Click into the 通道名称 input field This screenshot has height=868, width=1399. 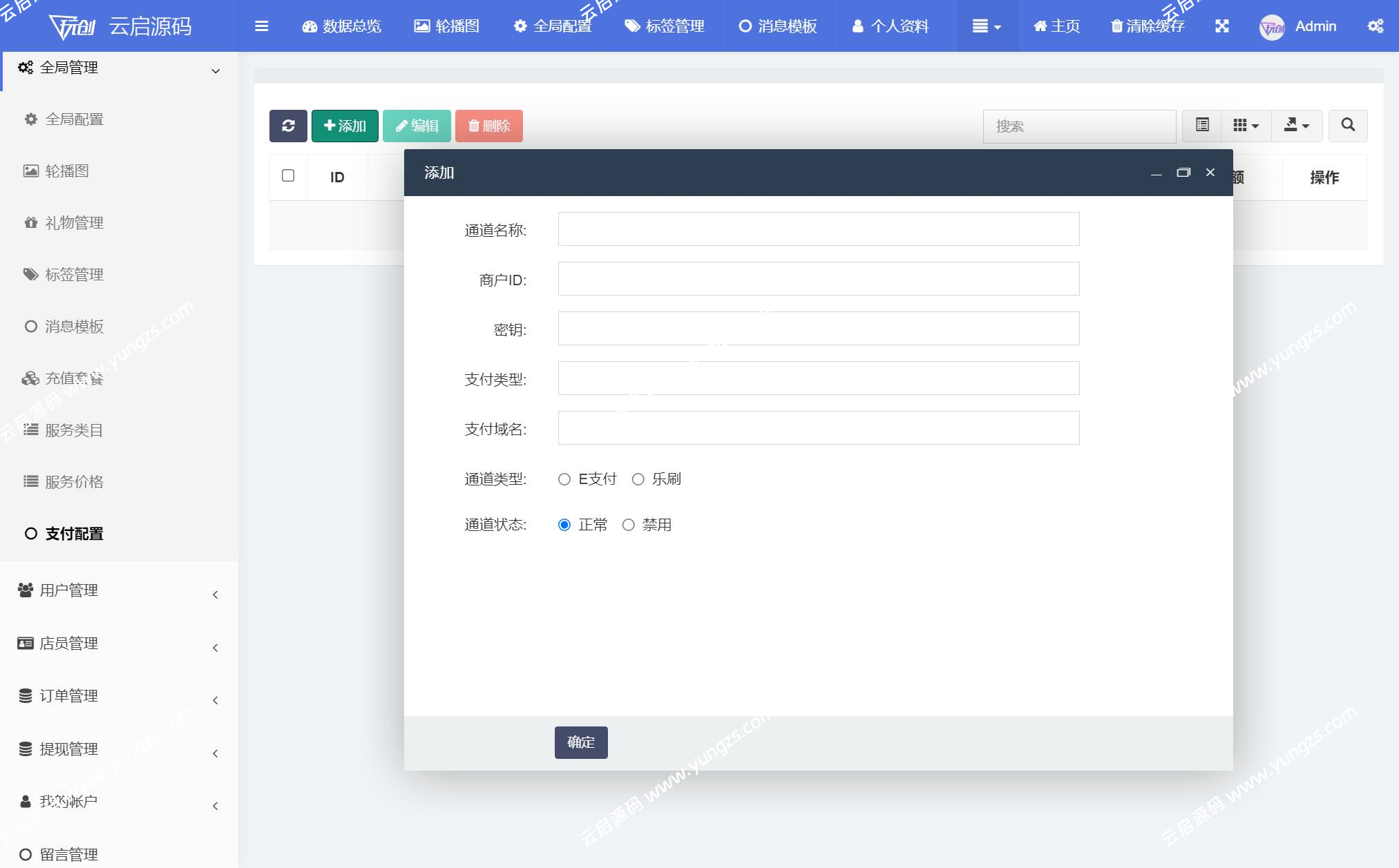tap(818, 229)
